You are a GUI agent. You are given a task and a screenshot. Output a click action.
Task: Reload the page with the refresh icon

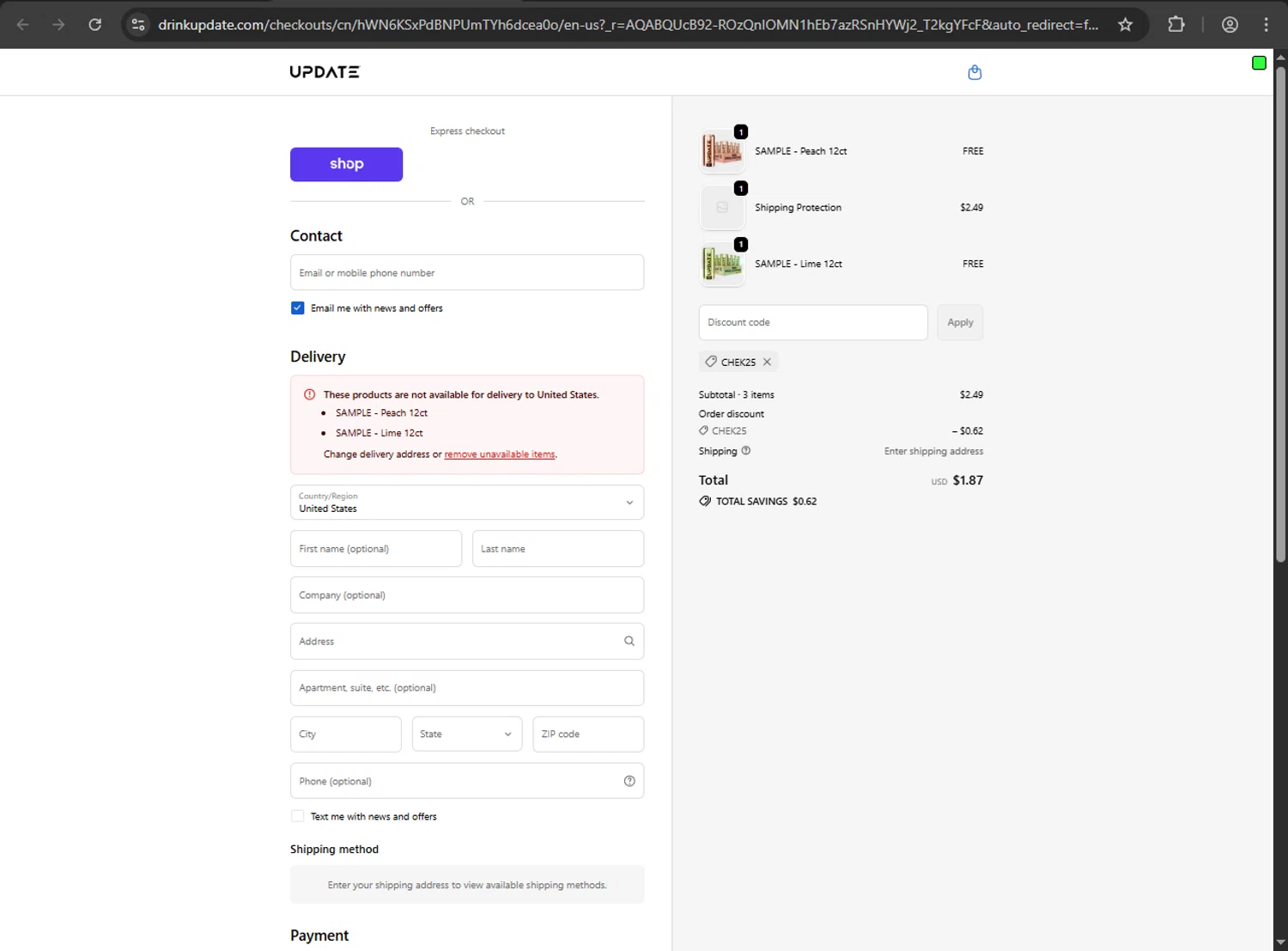point(95,25)
